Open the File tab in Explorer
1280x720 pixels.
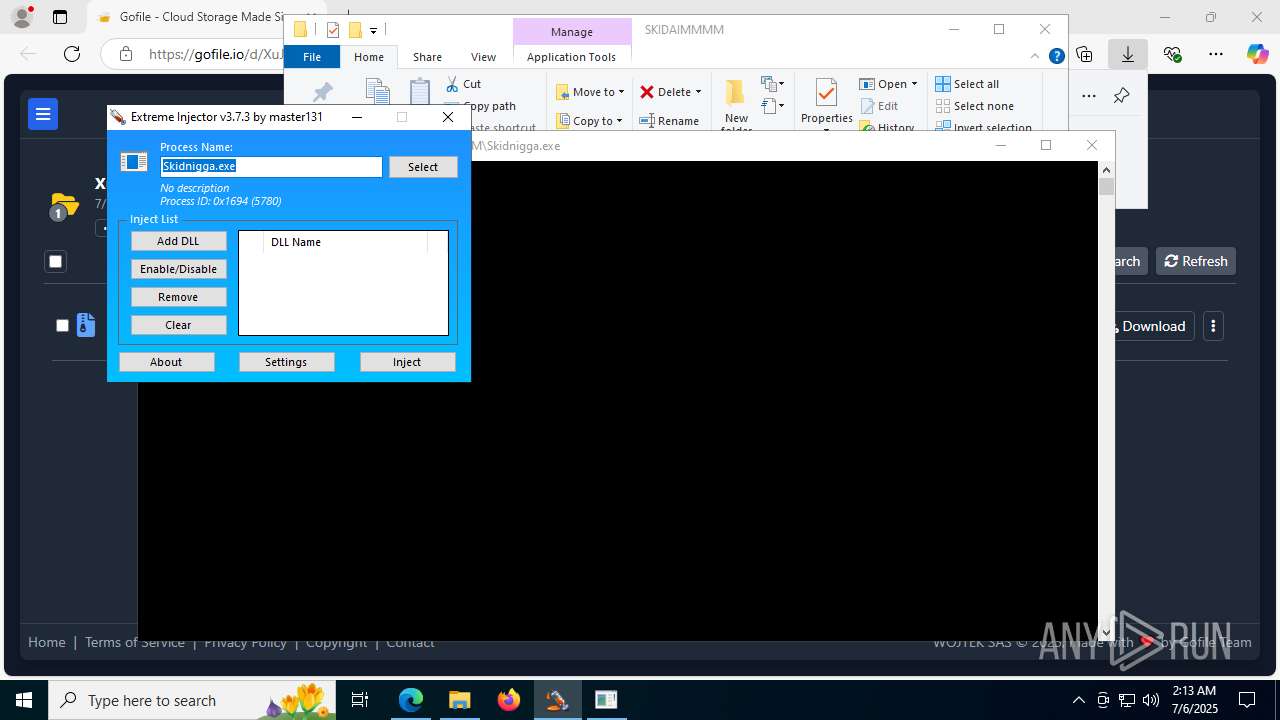click(312, 57)
